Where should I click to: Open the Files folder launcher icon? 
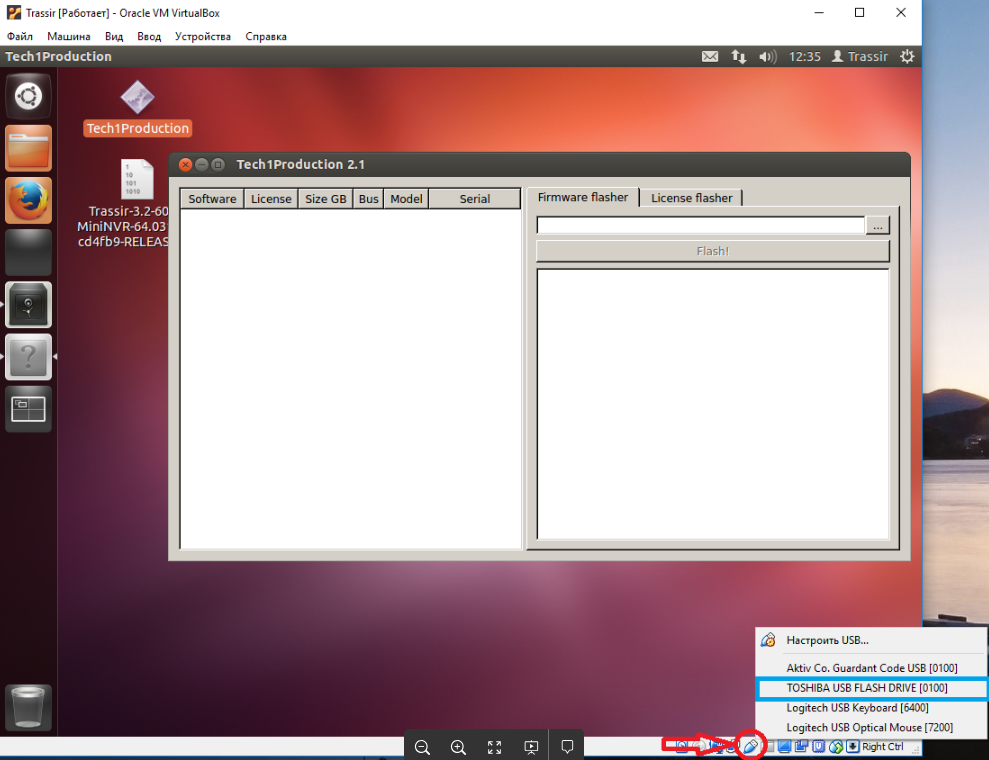pos(28,149)
